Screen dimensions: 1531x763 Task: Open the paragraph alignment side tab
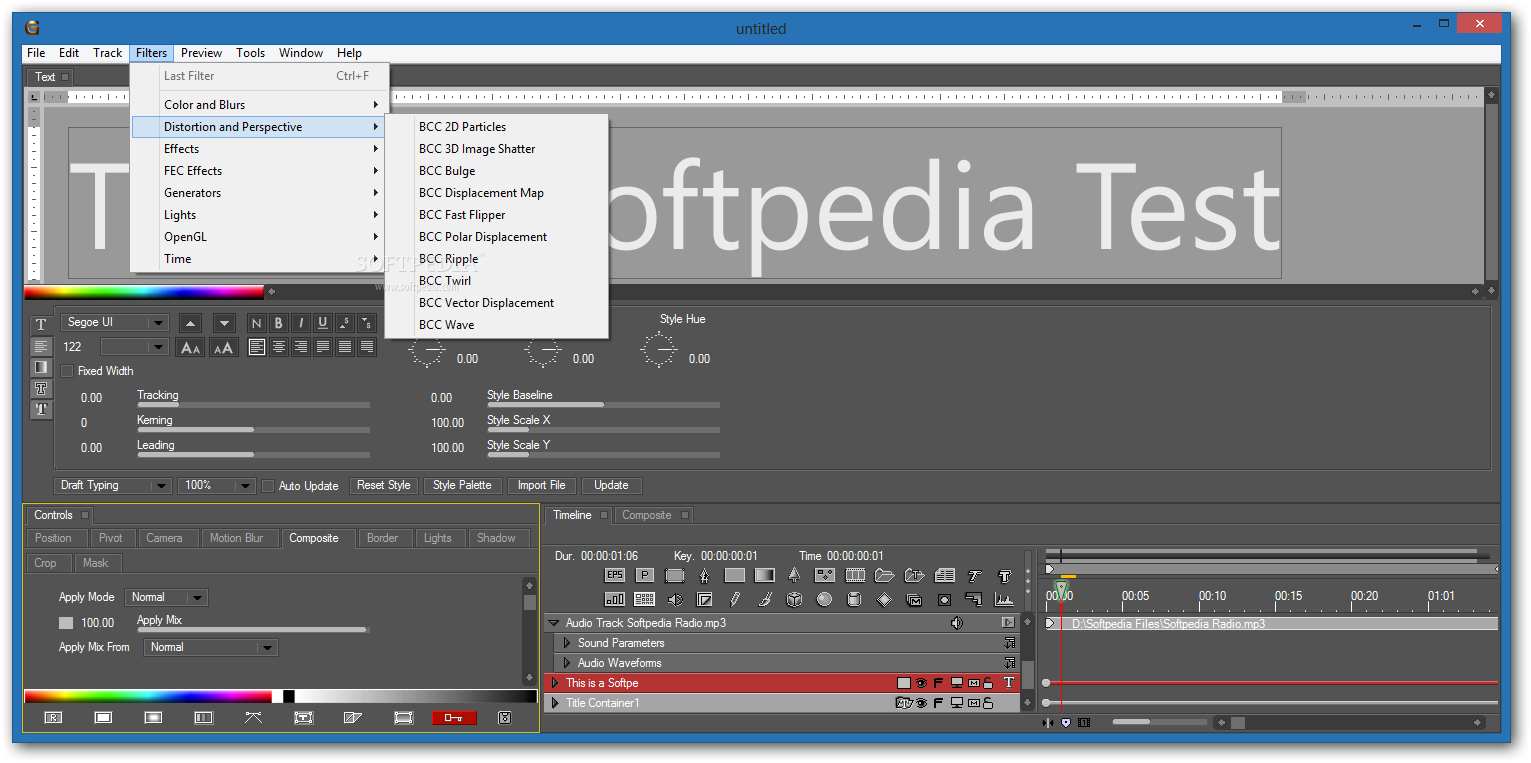coord(41,346)
